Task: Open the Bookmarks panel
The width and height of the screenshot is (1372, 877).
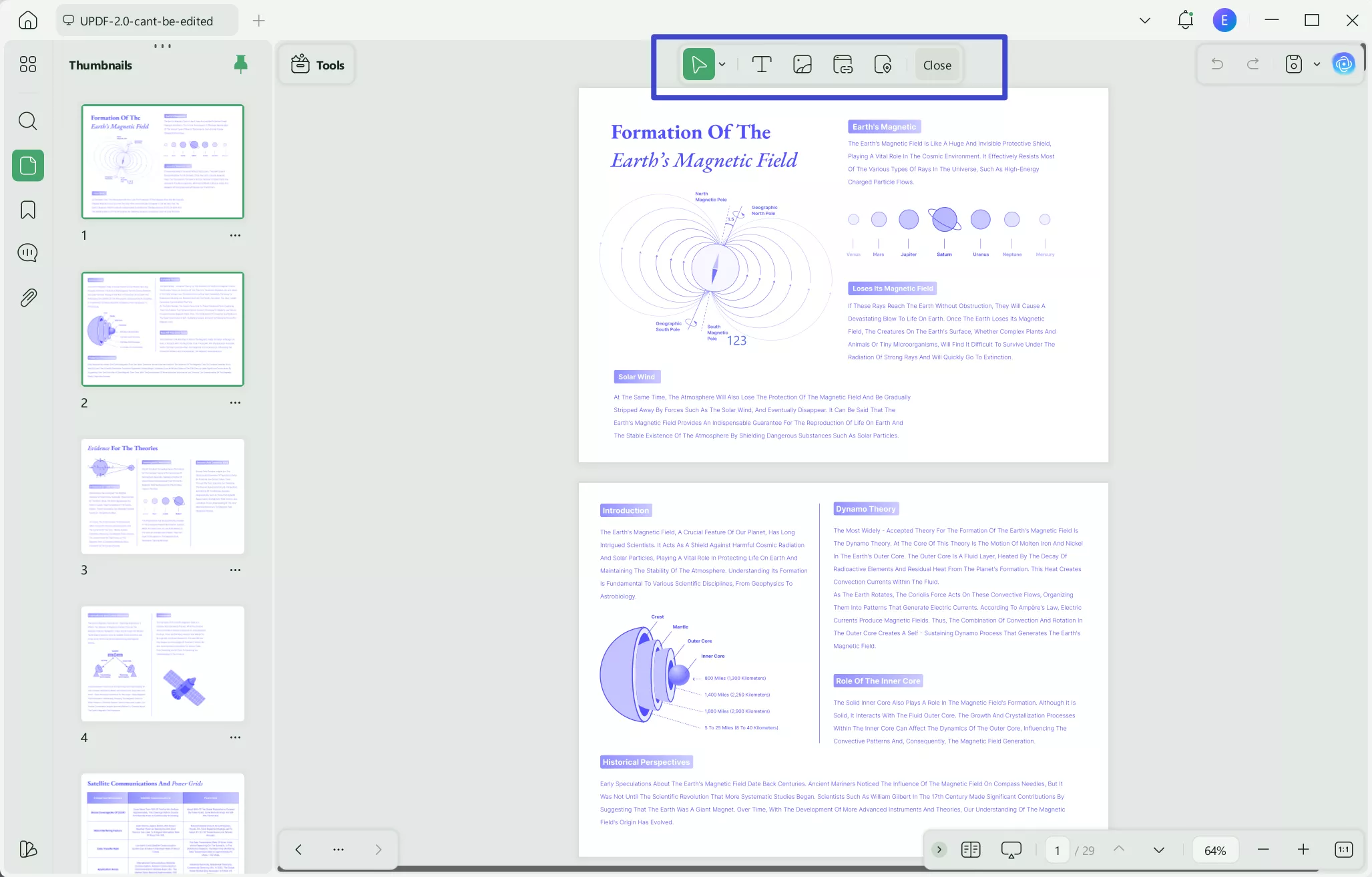Action: [x=27, y=209]
